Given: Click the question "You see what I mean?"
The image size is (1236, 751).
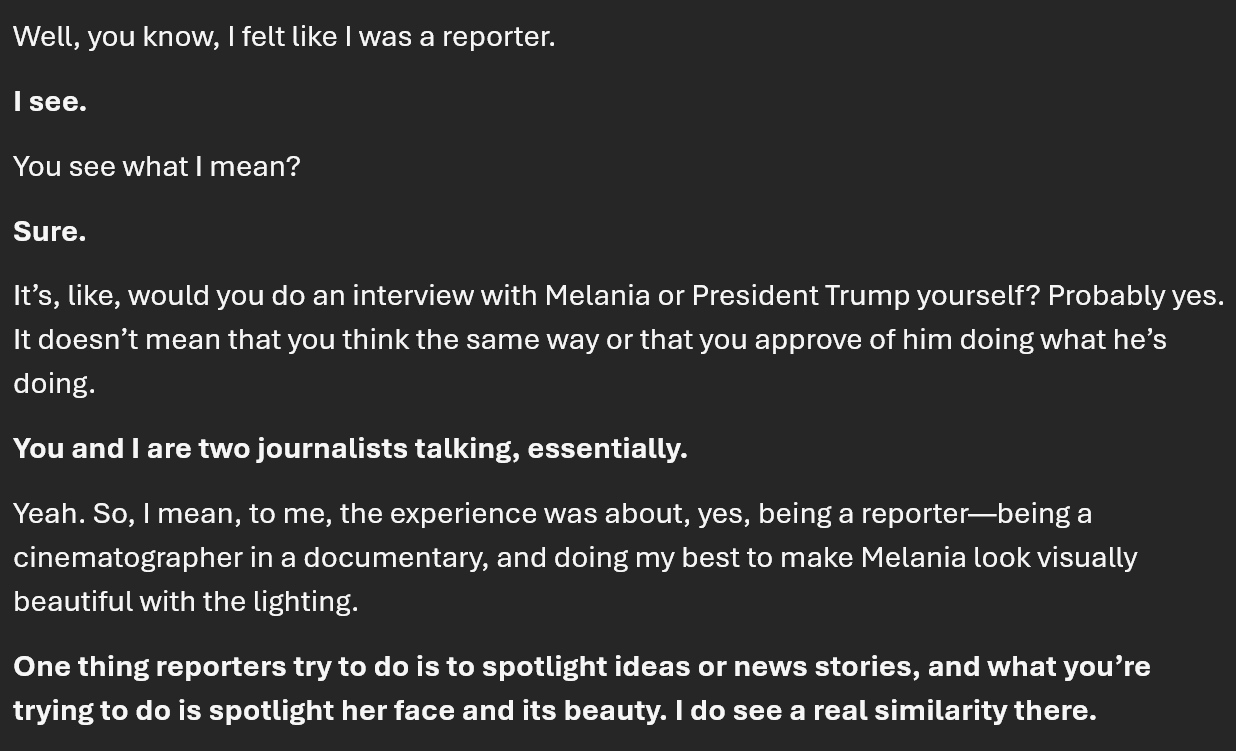Looking at the screenshot, I should pos(156,167).
